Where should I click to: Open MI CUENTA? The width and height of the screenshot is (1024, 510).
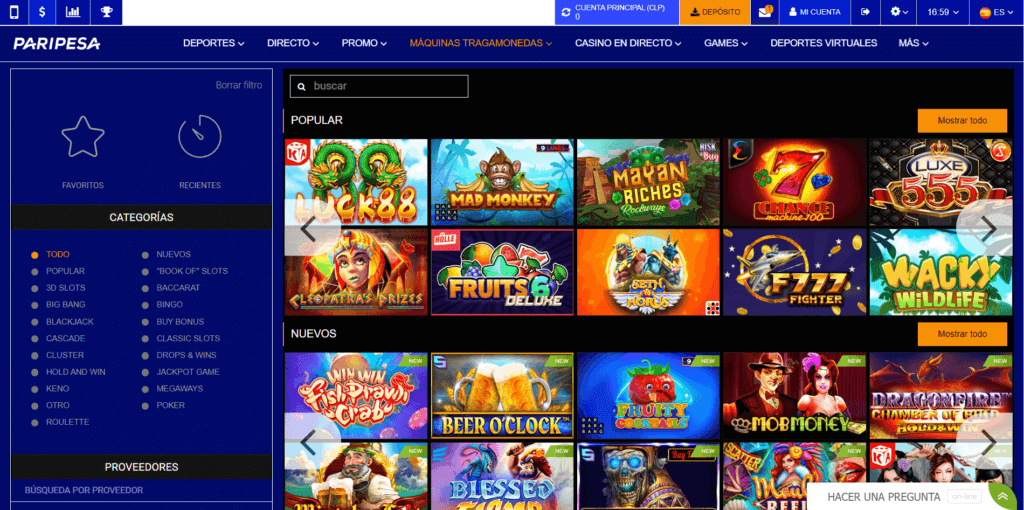point(814,12)
